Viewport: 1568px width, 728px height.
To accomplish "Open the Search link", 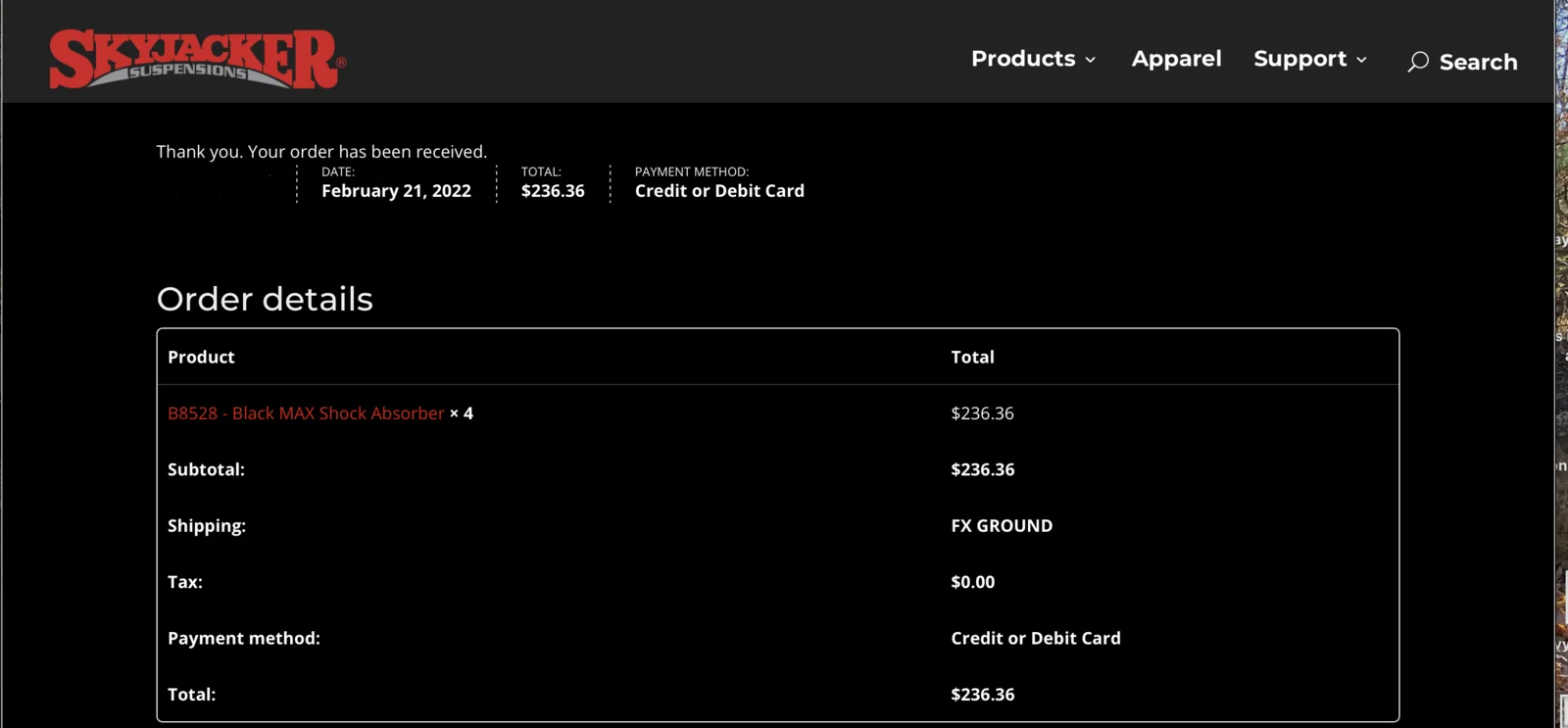I will [x=1478, y=62].
